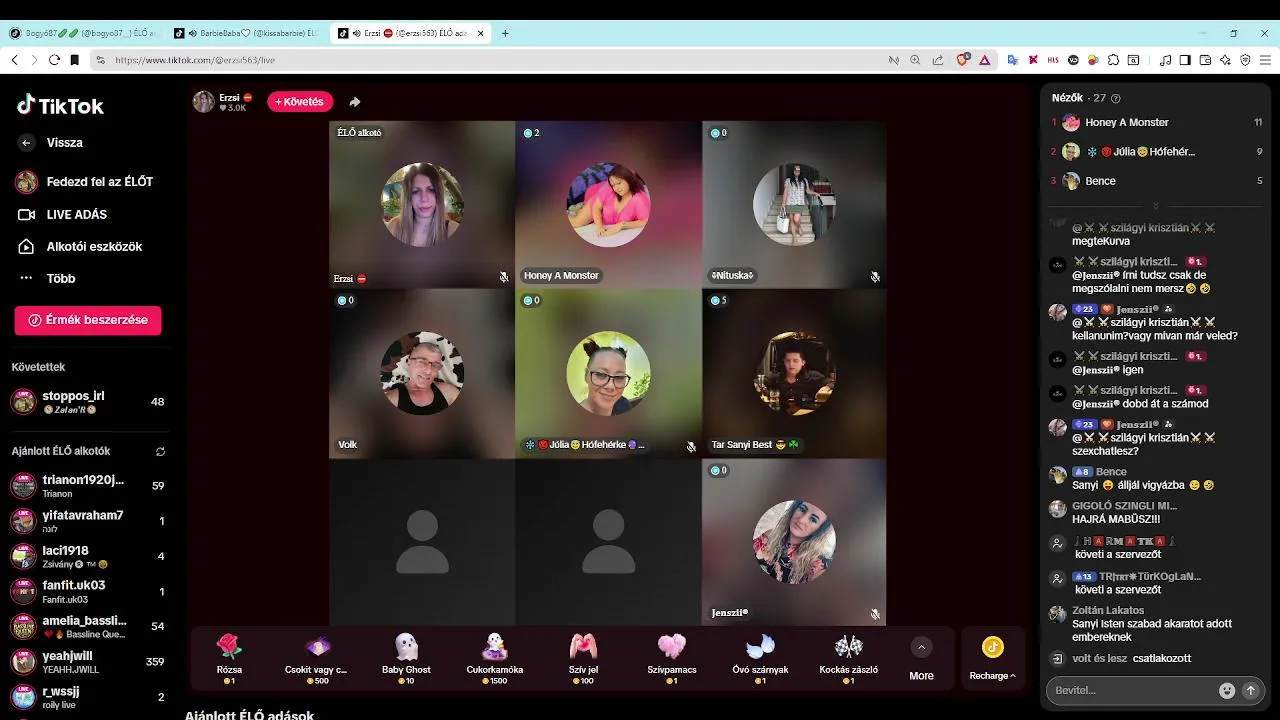Send the Rózsa gift
Screen dimensions: 1280x720
pyautogui.click(x=229, y=658)
